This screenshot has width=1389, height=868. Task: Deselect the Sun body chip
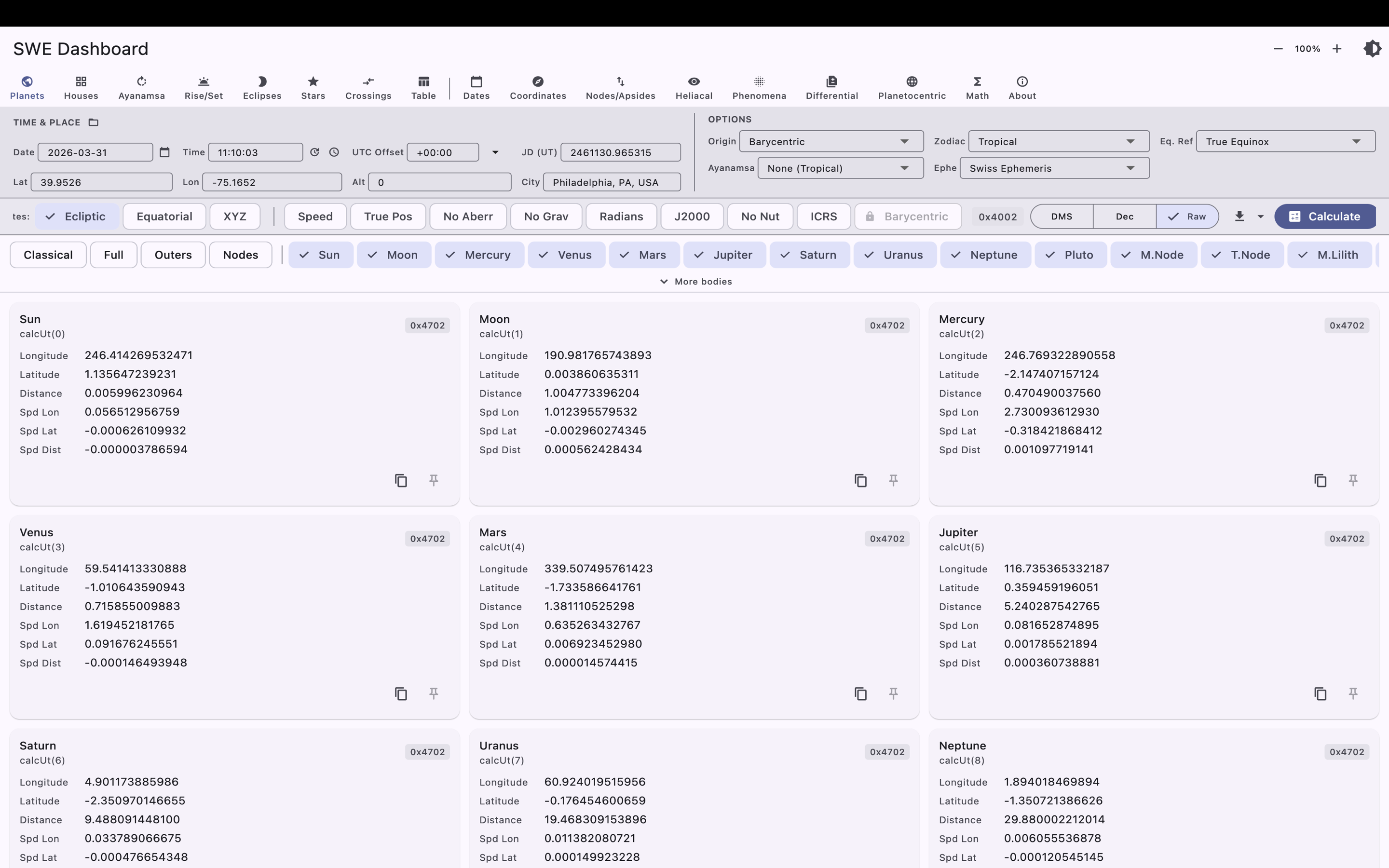[x=320, y=255]
